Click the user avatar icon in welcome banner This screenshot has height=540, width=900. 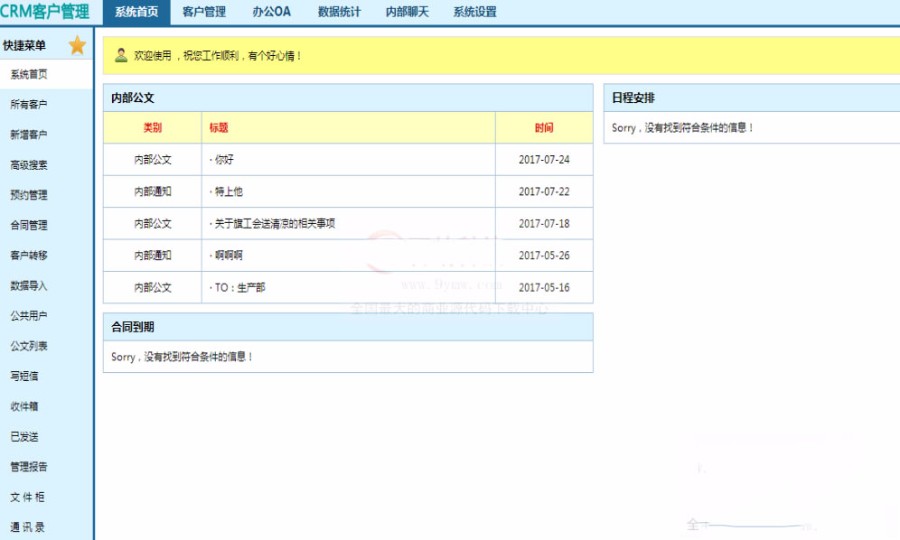click(x=121, y=55)
